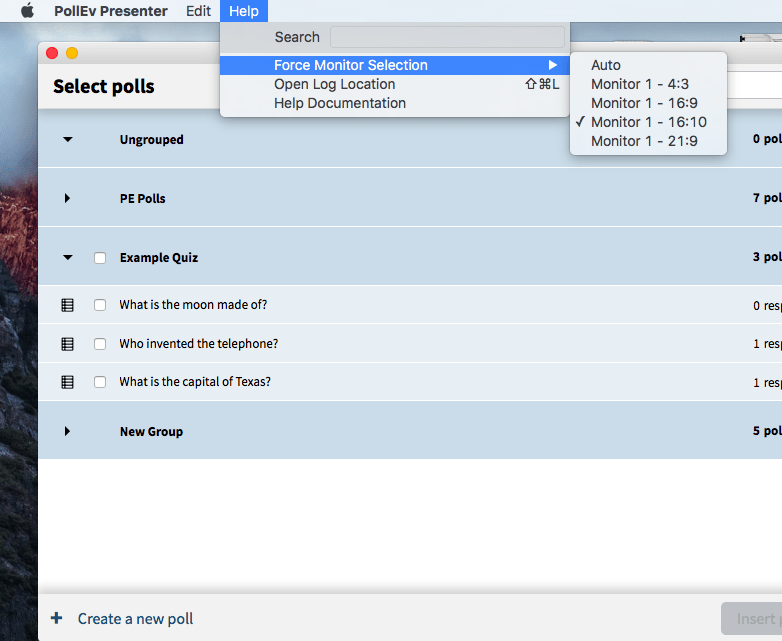Click the Select polls heading
The image size is (782, 641).
tap(104, 87)
